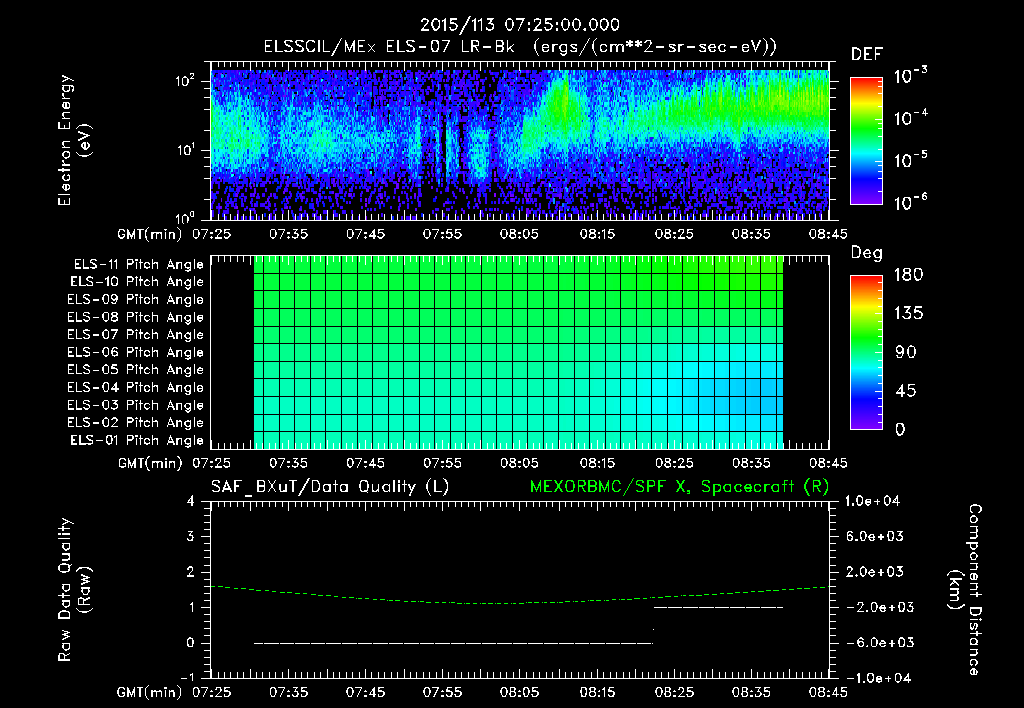Click the green MEXORBMC/SPF X, Spacecraft (R) label
Viewport: 1024px width, 708px height.
[679, 487]
